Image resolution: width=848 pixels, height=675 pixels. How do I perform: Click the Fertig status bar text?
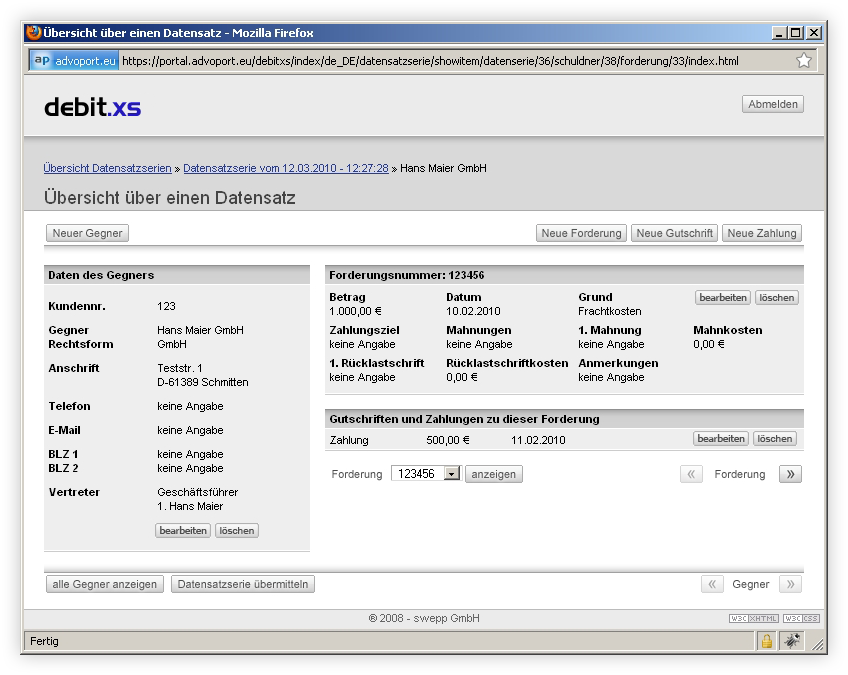click(x=44, y=641)
